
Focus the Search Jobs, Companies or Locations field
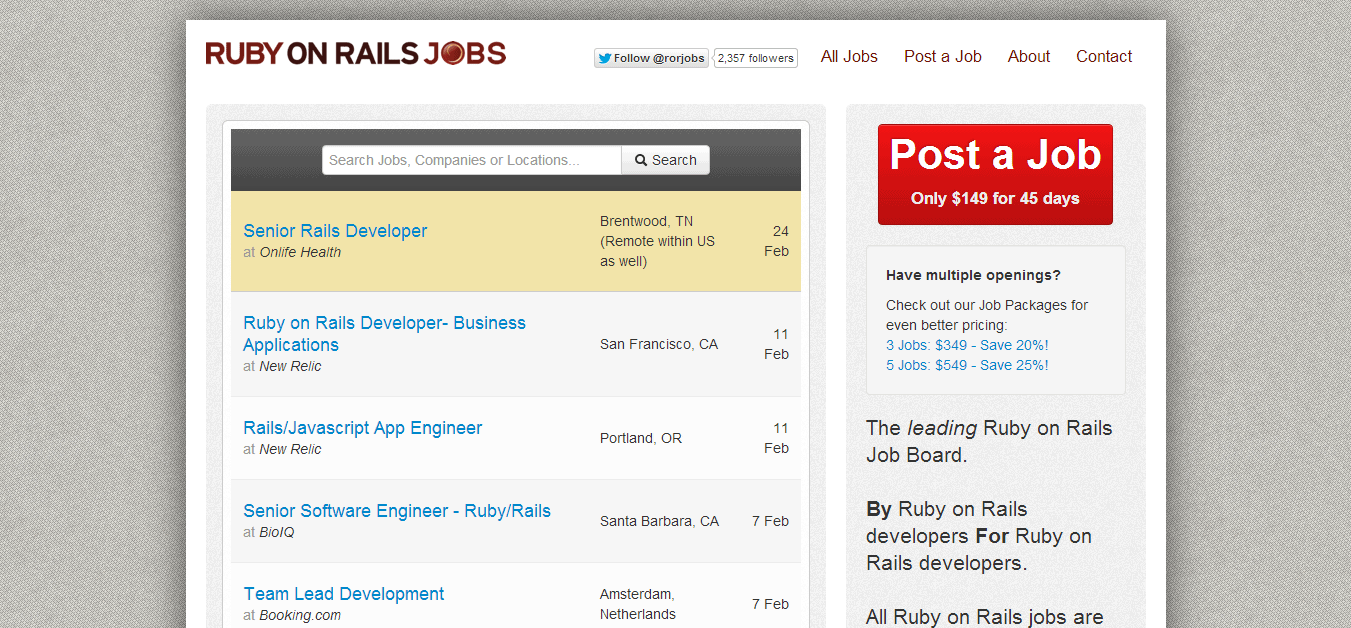pyautogui.click(x=472, y=160)
